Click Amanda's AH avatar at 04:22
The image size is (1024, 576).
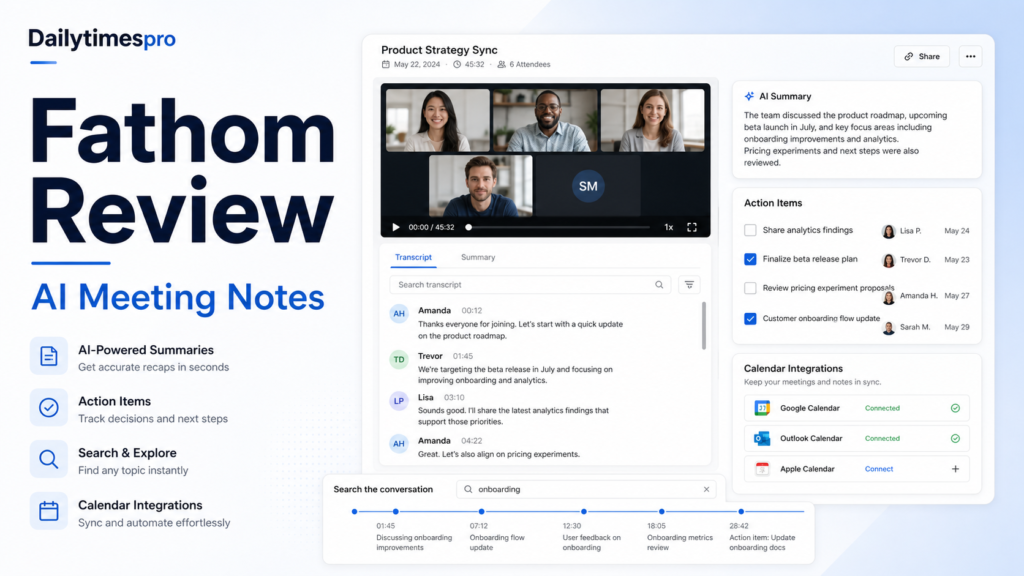[x=399, y=444]
